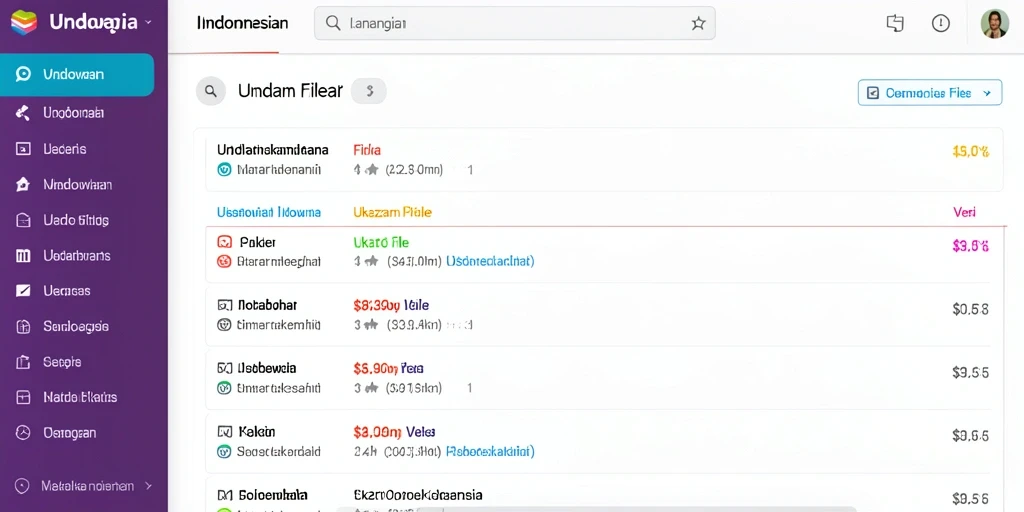
Task: Click into the Lanangiar search field
Action: (515, 24)
